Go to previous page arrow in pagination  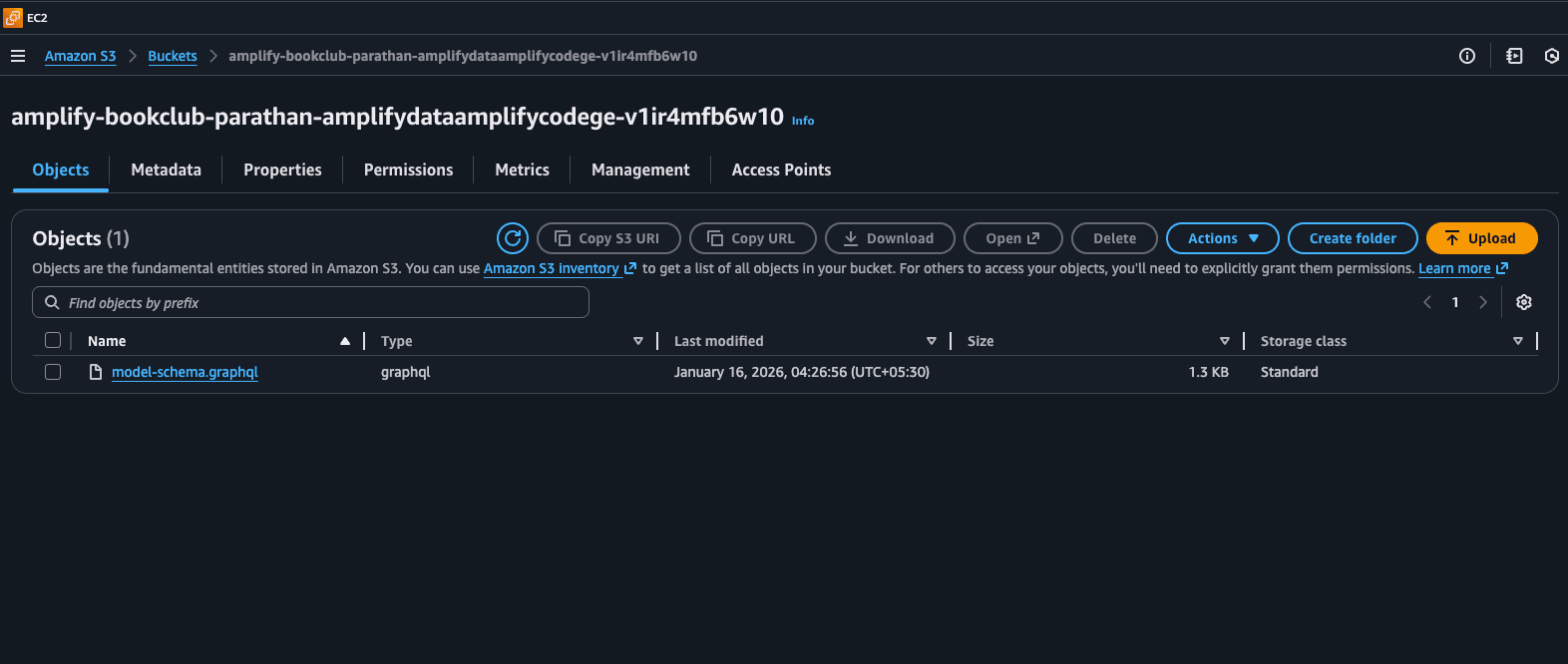tap(1427, 302)
